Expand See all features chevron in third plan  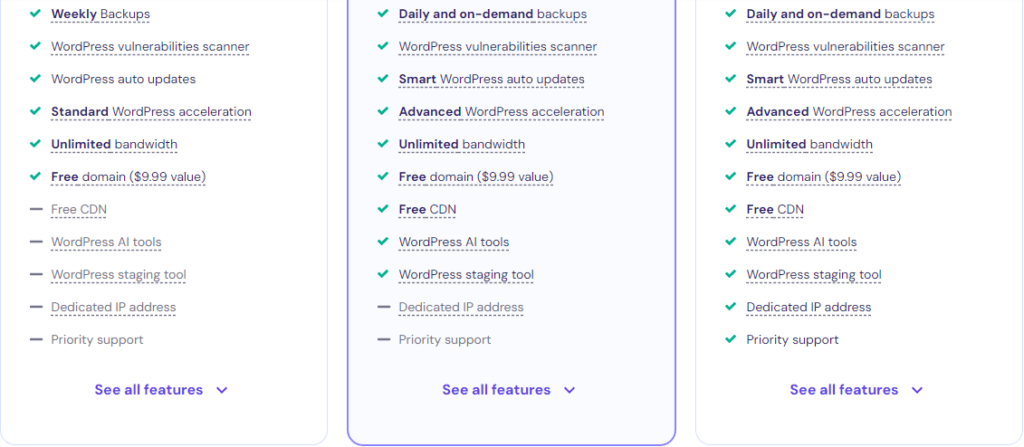(917, 390)
